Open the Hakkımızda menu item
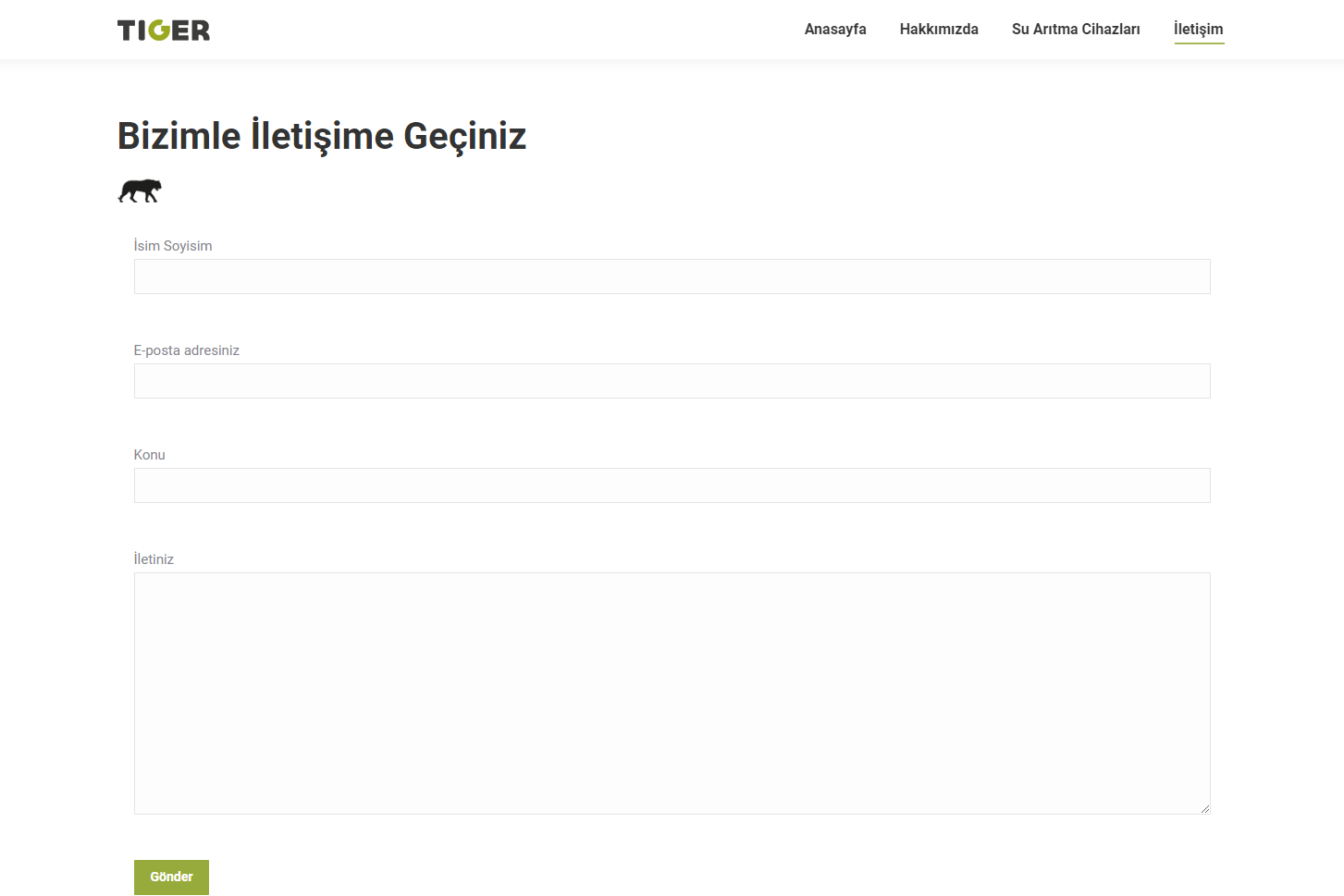Viewport: 1344px width, 896px height. pos(938,30)
